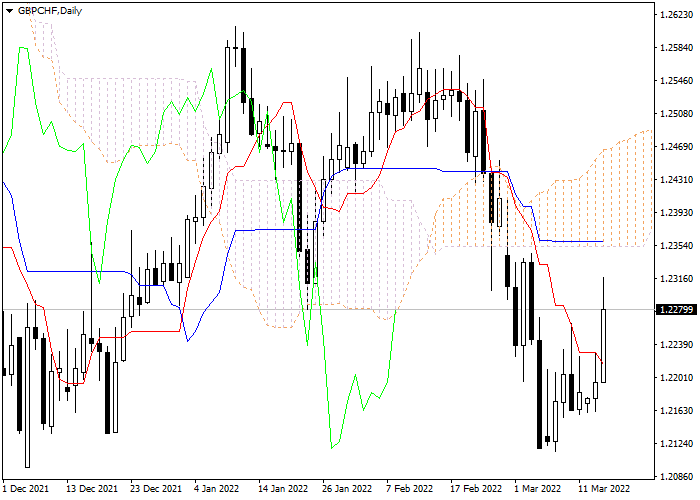
Task: Click price scale value 1.20860
Action: 676,477
